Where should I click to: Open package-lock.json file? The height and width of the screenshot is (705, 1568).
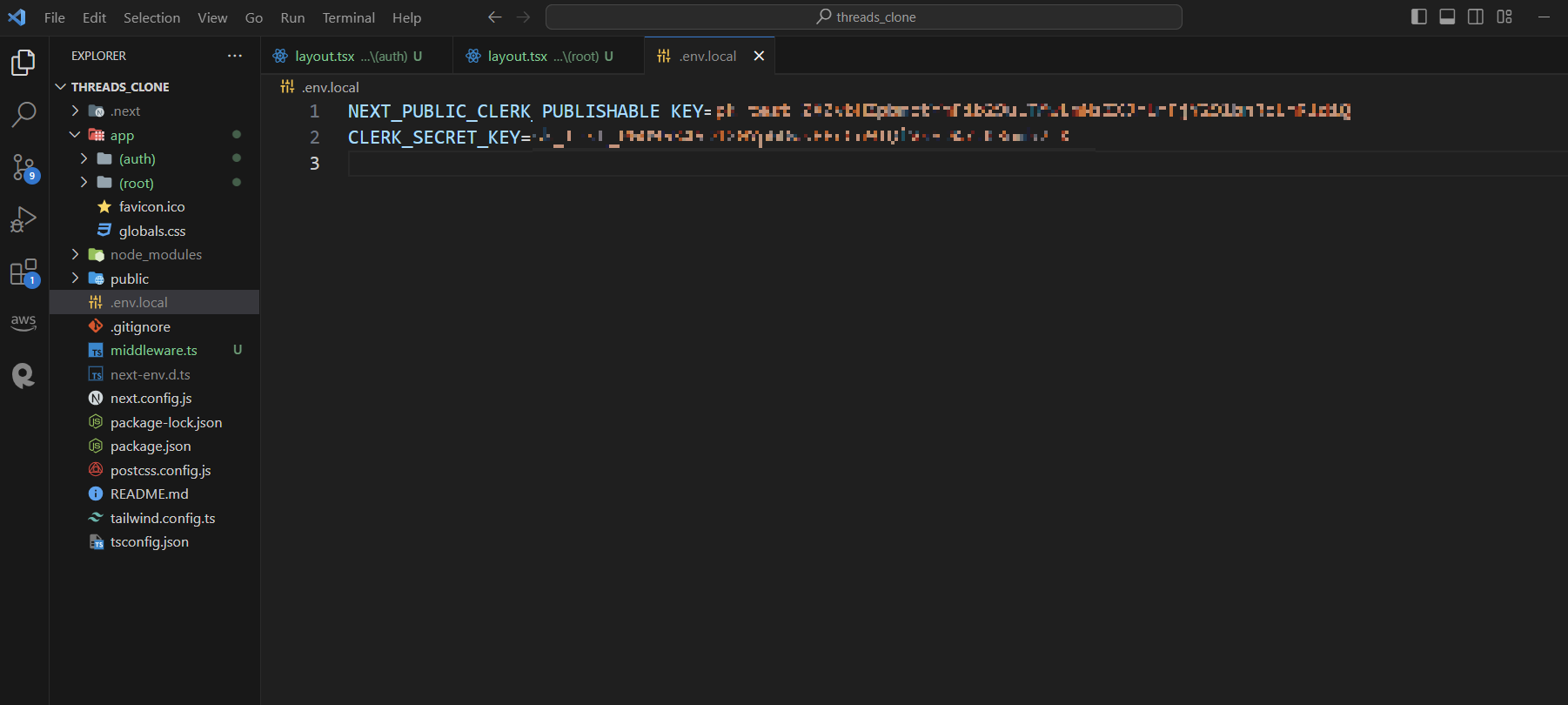click(155, 422)
